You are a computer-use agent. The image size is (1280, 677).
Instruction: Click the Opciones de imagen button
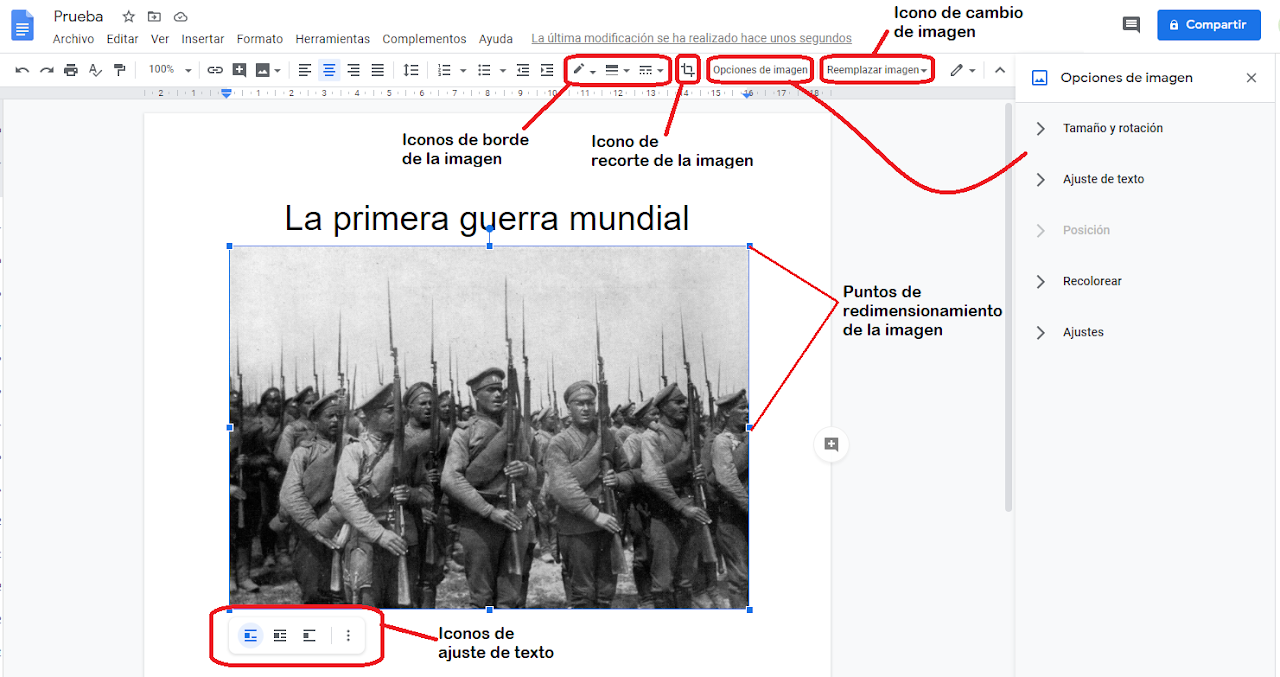pyautogui.click(x=760, y=70)
